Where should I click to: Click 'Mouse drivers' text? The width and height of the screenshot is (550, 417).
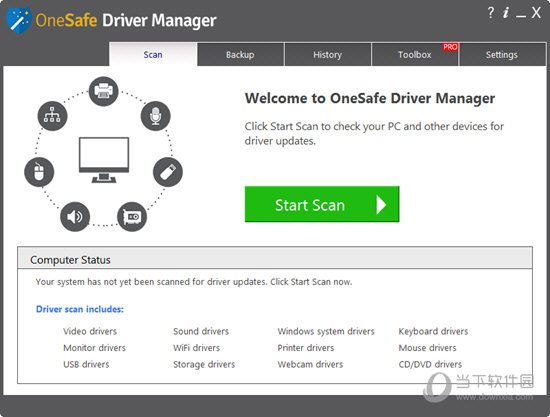[x=428, y=348]
